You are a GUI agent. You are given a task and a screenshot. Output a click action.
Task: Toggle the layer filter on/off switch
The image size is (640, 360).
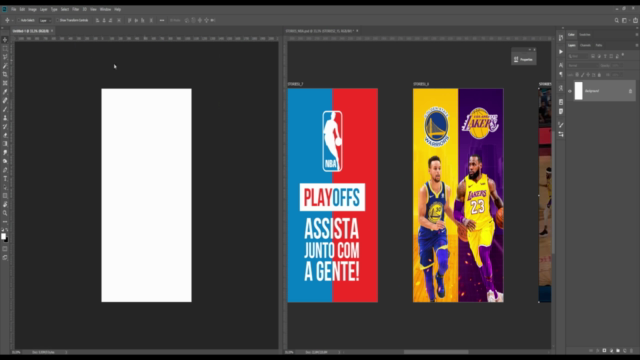[x=623, y=55]
